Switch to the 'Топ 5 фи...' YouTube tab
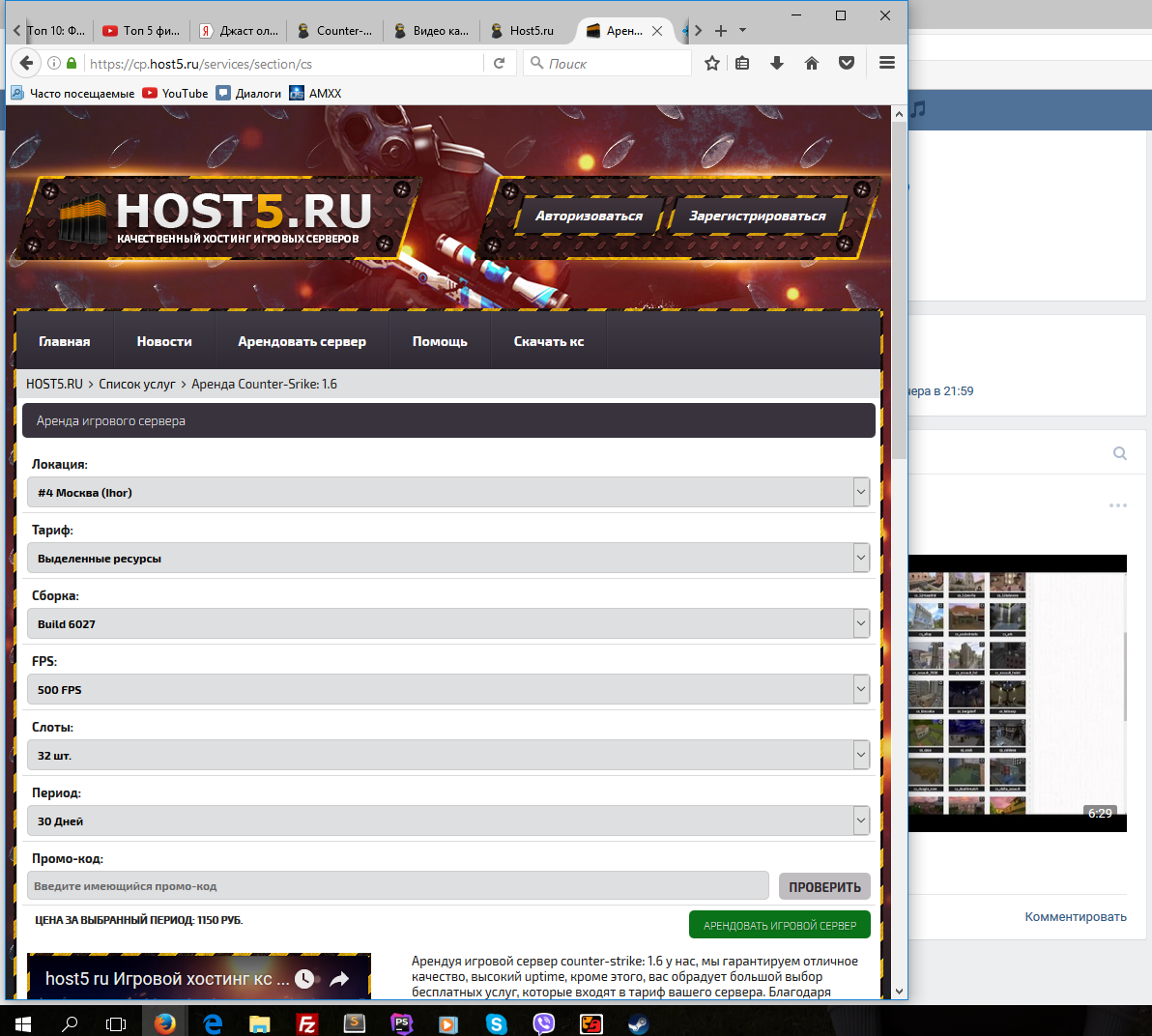Viewport: 1152px width, 1036px height. point(142,31)
